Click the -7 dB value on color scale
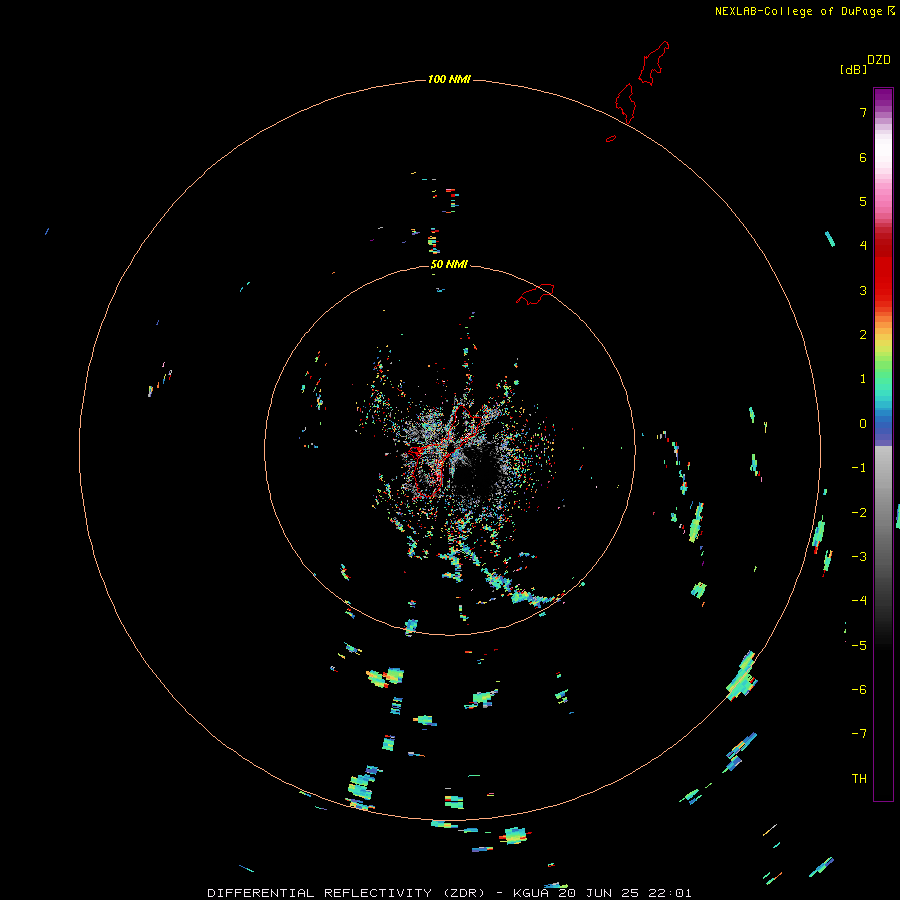The image size is (900, 900). (x=859, y=734)
